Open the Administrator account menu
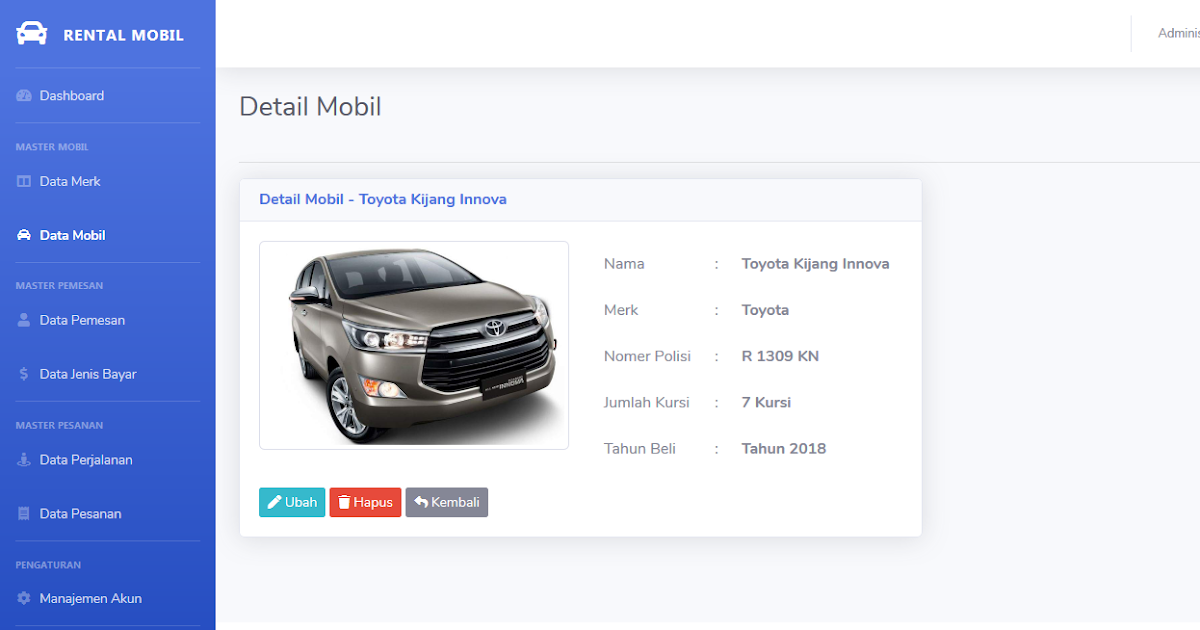Viewport: 1200px width, 630px height. coord(1178,32)
